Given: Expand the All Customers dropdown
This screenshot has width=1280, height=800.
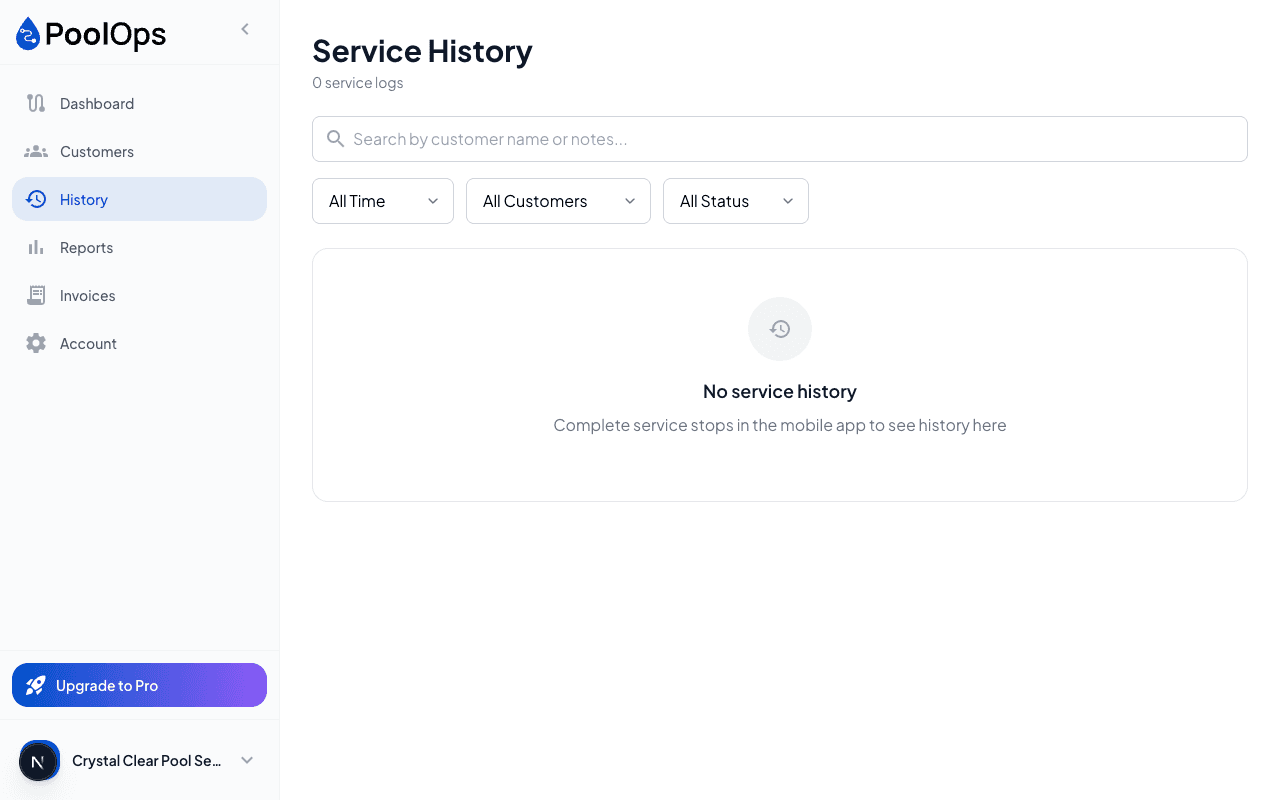Looking at the screenshot, I should coord(558,201).
